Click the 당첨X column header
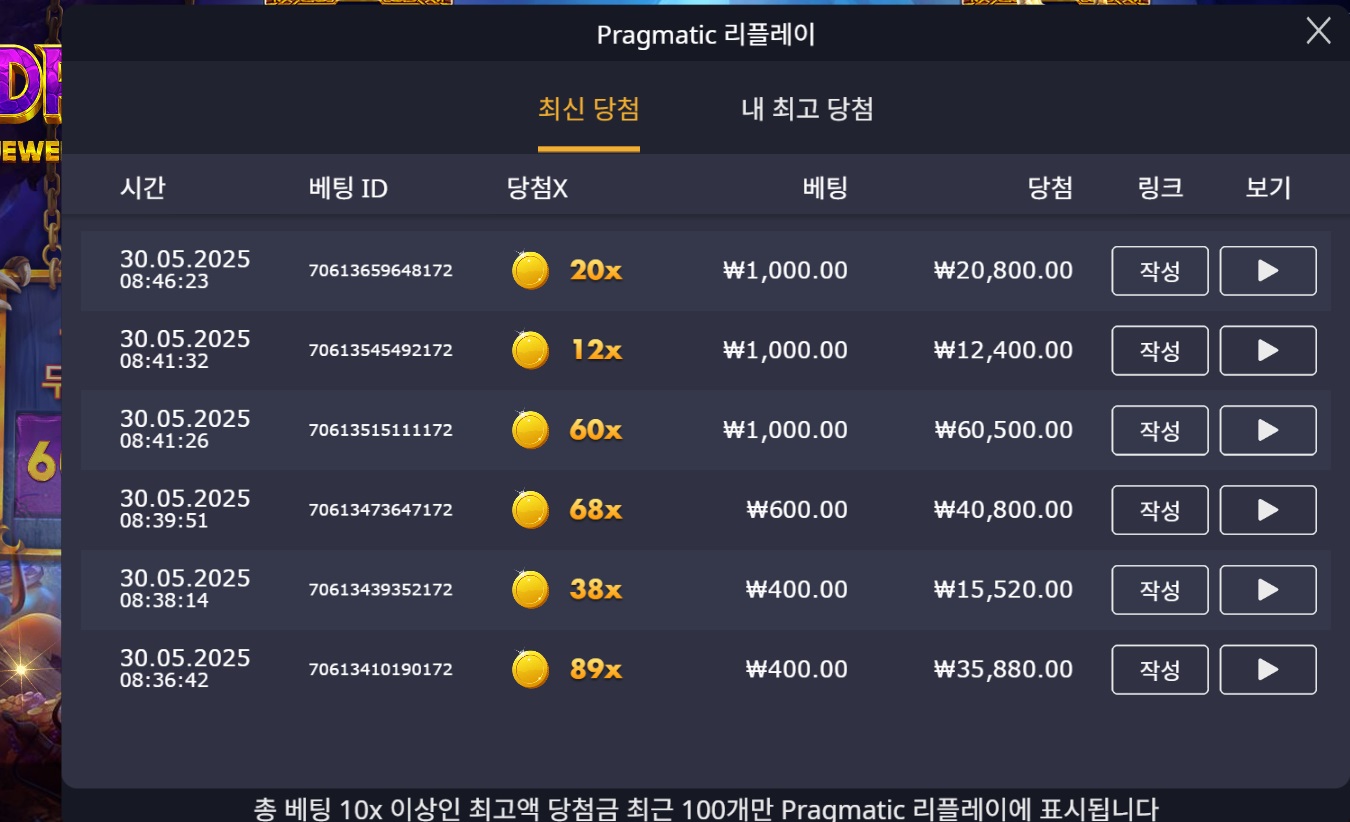1350x822 pixels. (x=537, y=188)
